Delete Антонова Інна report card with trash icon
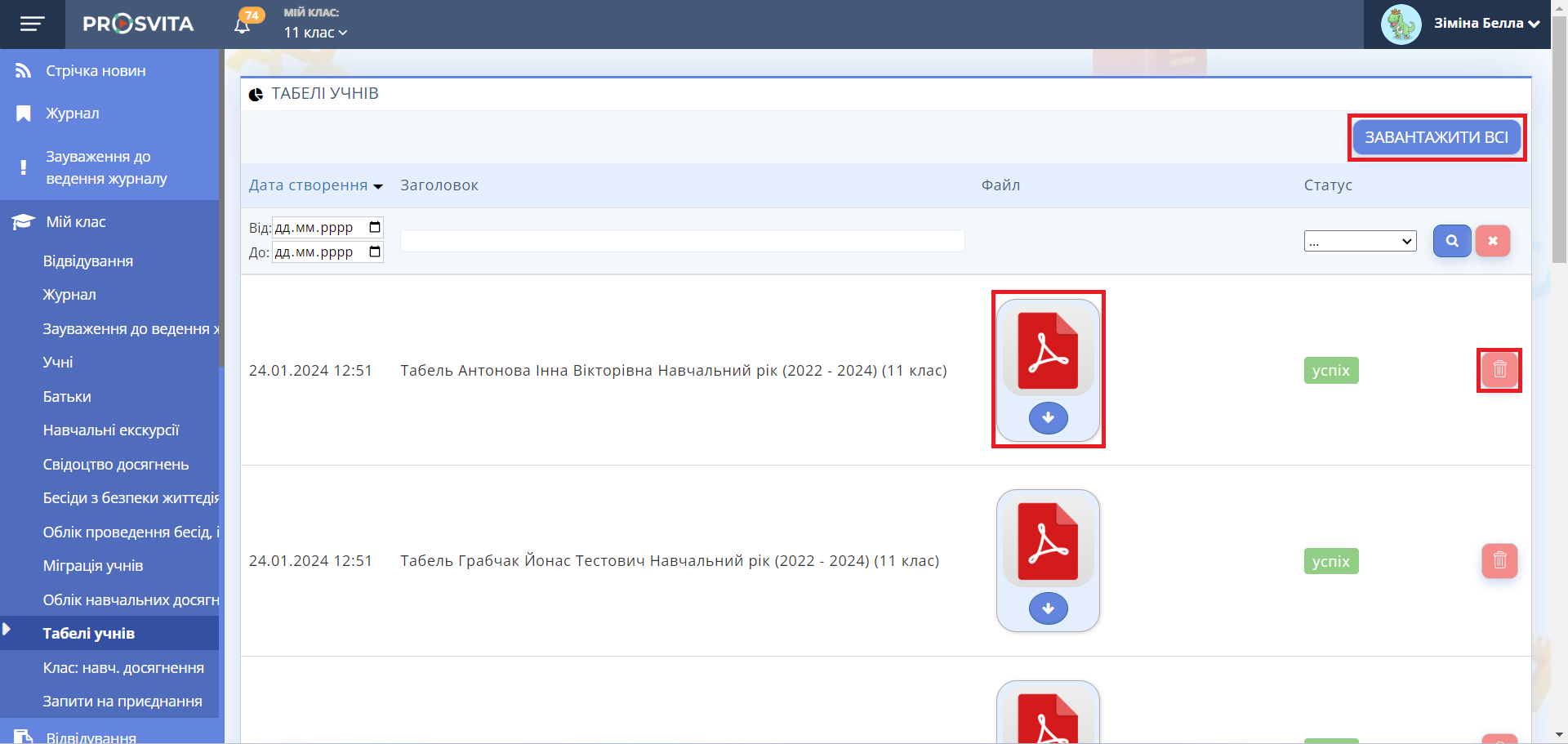 coord(1499,370)
